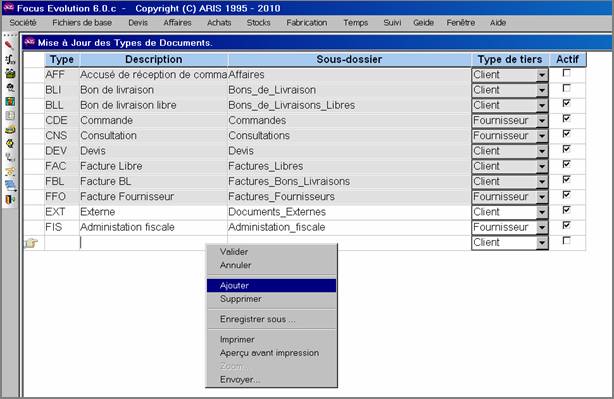Click the Mise à Jour window title icon

point(30,42)
